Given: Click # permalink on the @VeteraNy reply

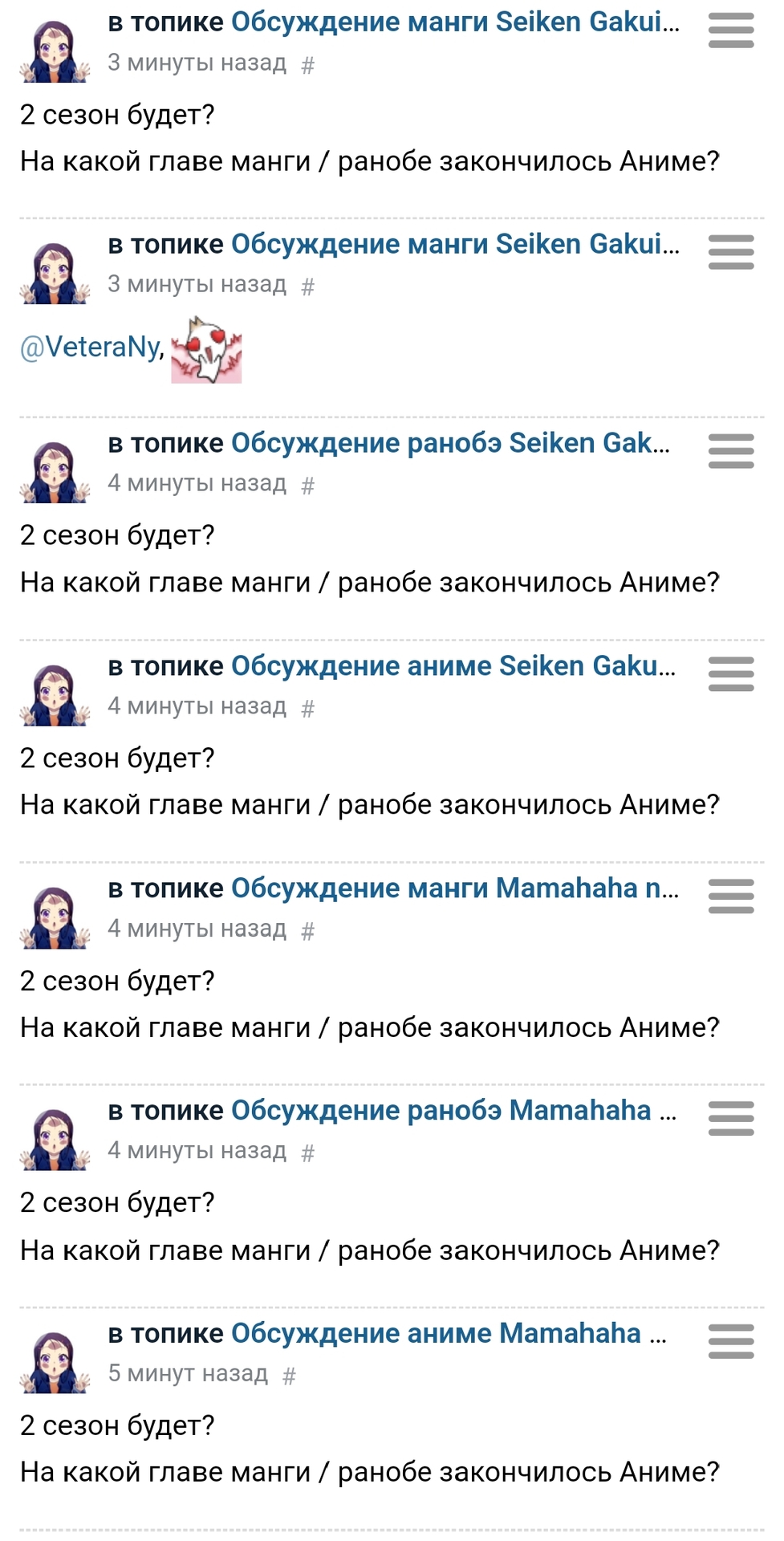Looking at the screenshot, I should 307,287.
